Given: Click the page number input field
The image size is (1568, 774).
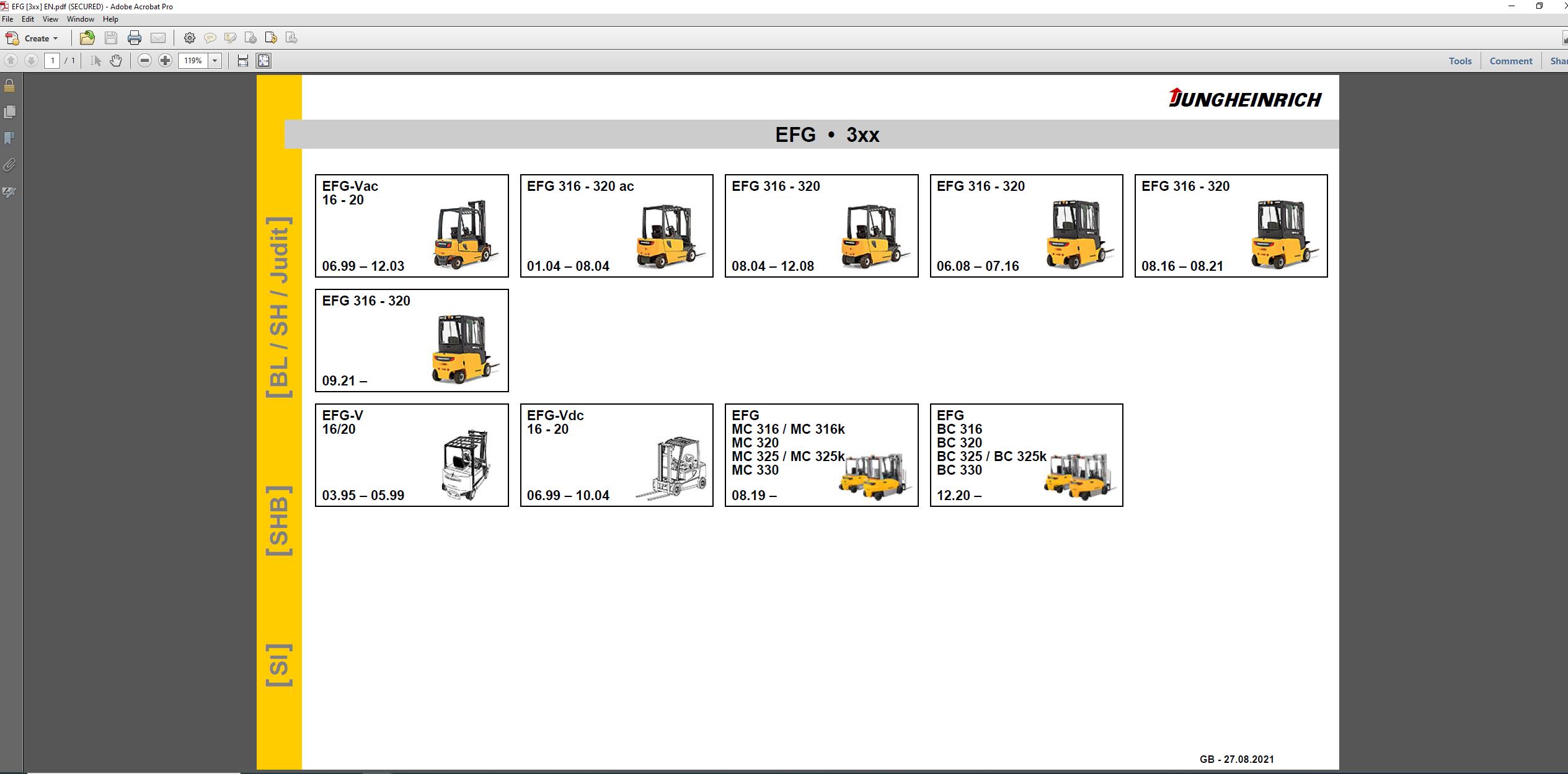Looking at the screenshot, I should pos(52,61).
